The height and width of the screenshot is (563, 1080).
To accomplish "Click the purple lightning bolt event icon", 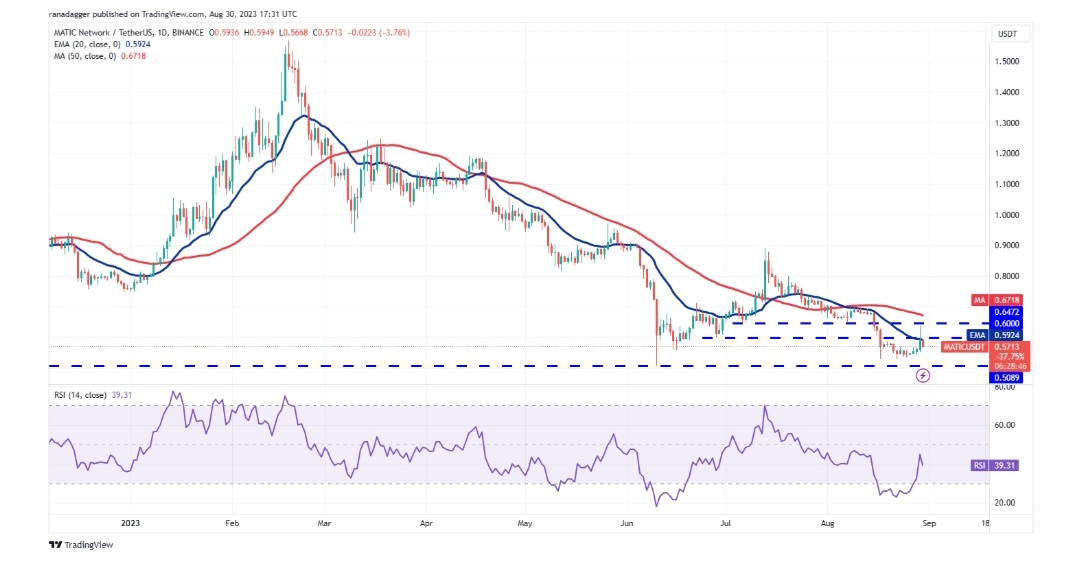I will pyautogui.click(x=923, y=375).
